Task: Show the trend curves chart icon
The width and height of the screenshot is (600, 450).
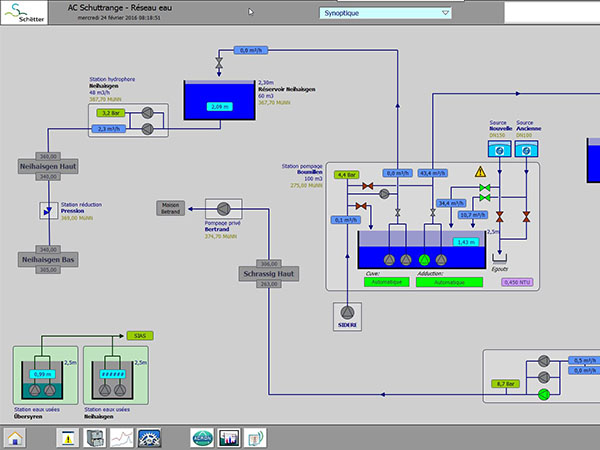Action: [121, 438]
